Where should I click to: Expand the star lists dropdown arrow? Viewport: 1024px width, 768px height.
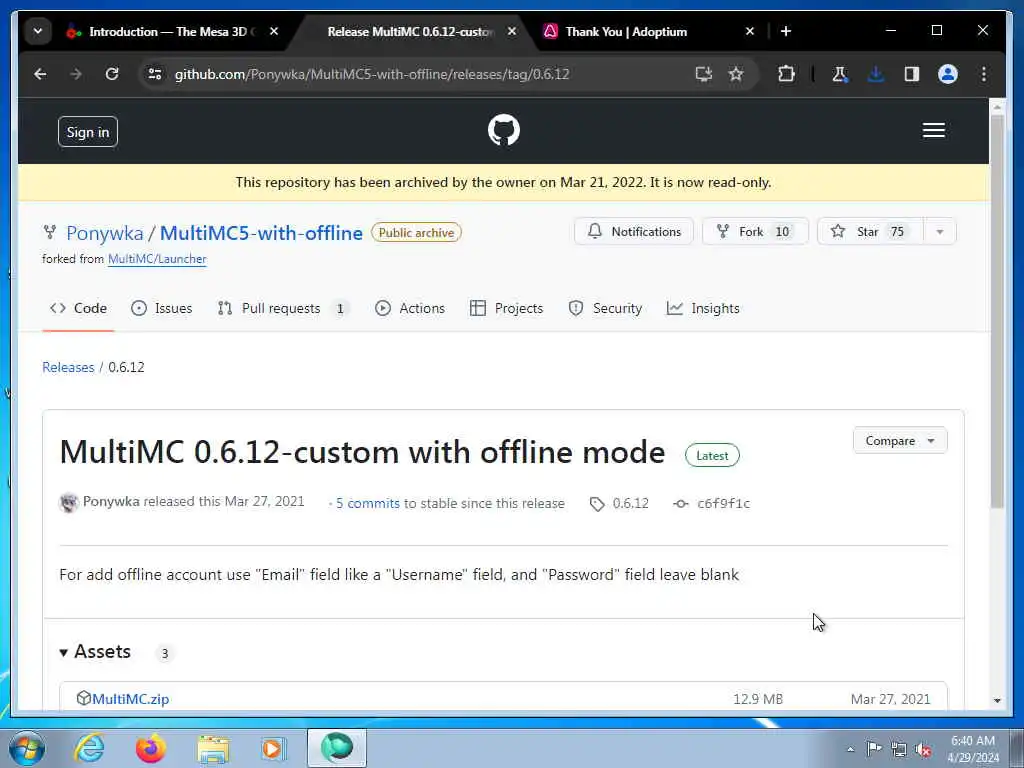(x=940, y=232)
